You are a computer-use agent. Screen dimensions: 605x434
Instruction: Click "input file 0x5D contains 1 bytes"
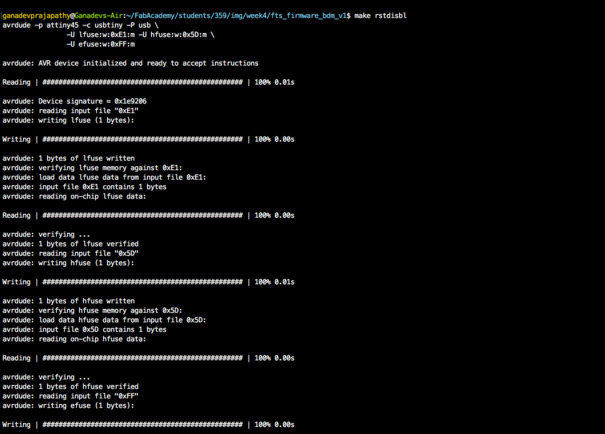pos(102,330)
